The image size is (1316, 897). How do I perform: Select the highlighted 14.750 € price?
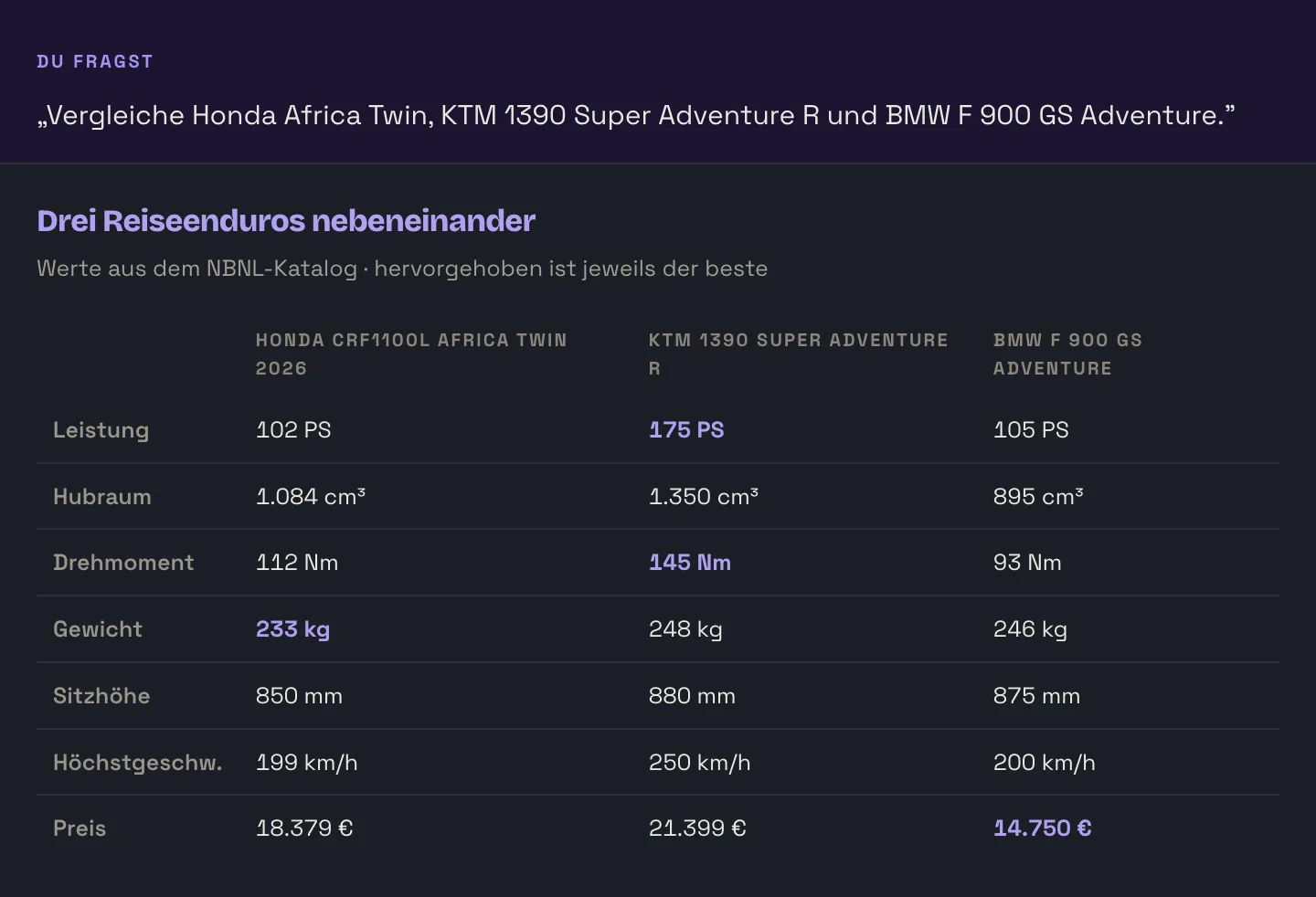point(1043,828)
